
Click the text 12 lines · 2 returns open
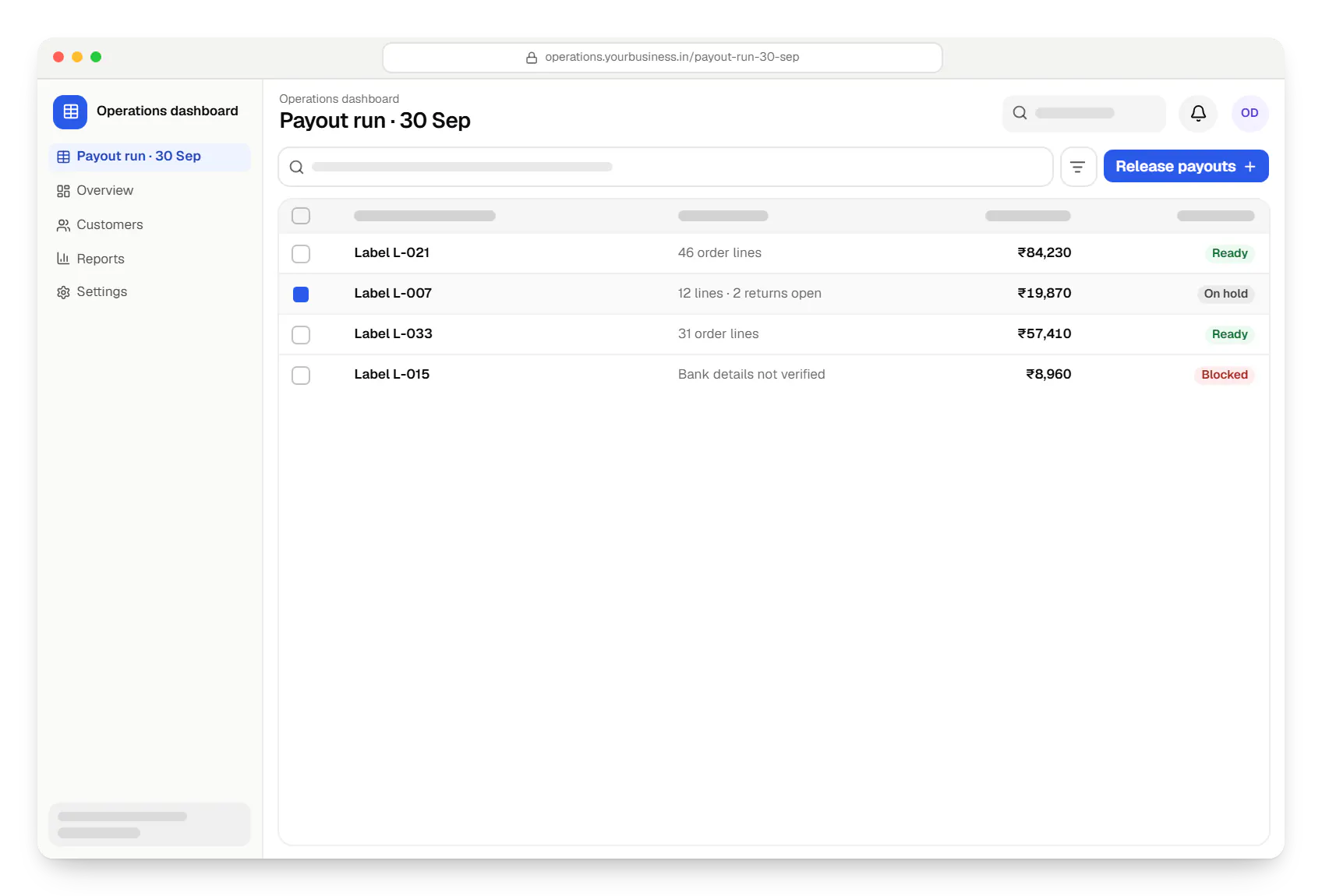click(750, 293)
